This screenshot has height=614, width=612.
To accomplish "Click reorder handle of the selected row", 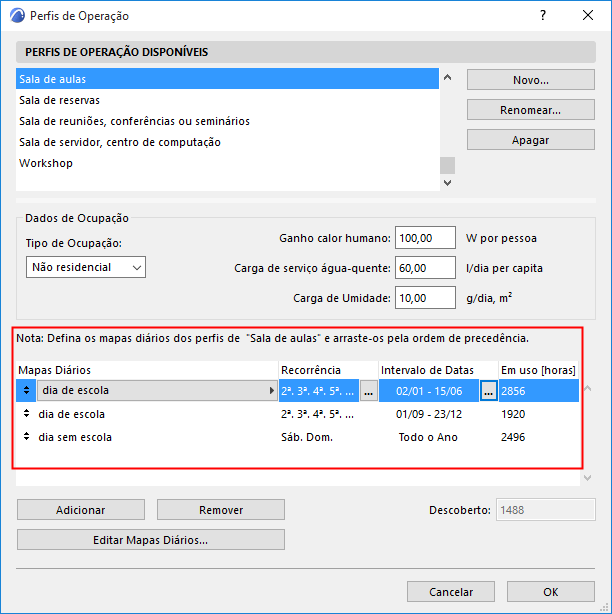I will [x=26, y=390].
